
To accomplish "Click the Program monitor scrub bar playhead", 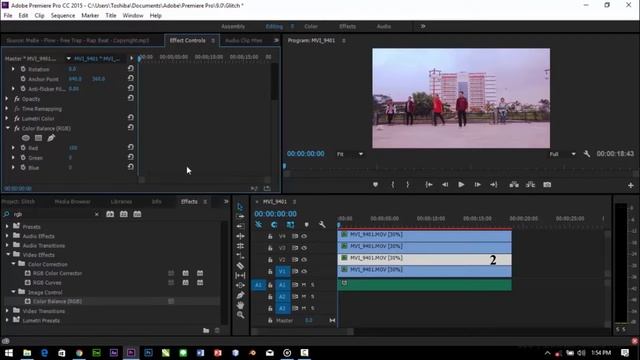I will pyautogui.click(x=284, y=166).
